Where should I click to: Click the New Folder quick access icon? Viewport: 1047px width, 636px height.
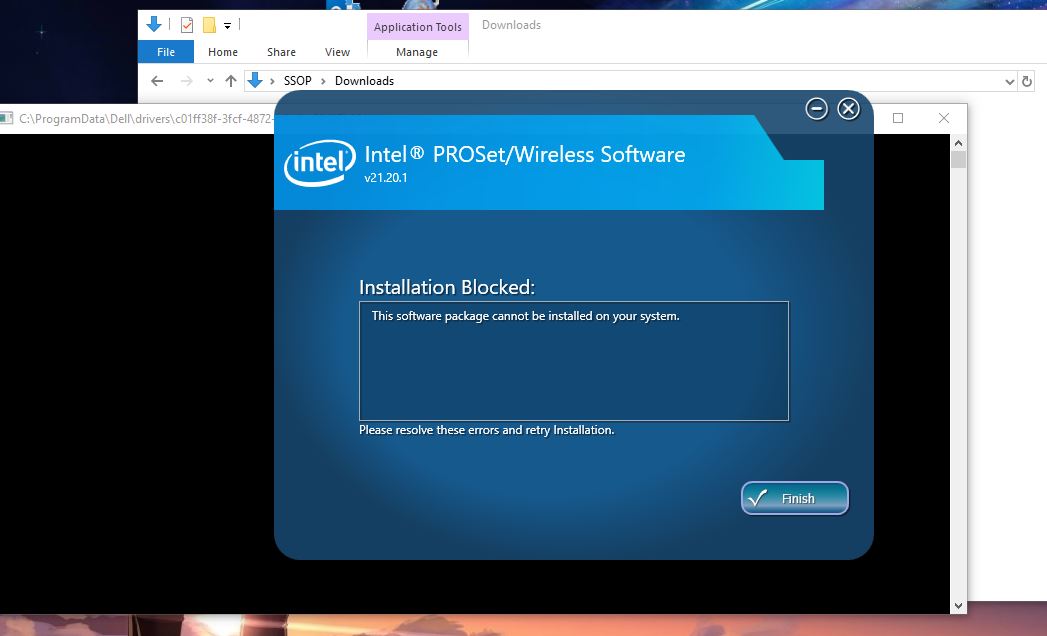tap(209, 25)
